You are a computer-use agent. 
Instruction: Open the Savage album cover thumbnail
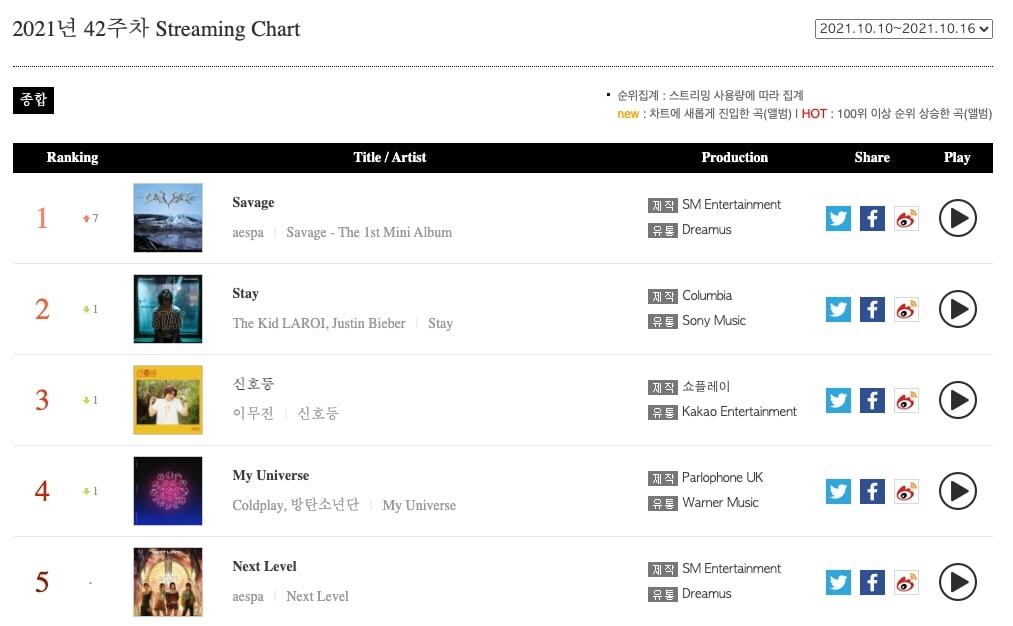coord(168,218)
